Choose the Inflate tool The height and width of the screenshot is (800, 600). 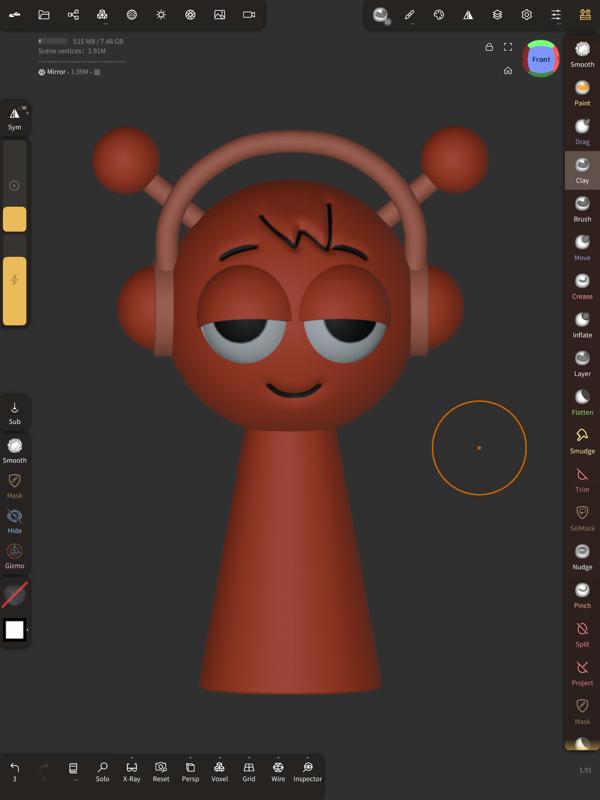pos(582,326)
